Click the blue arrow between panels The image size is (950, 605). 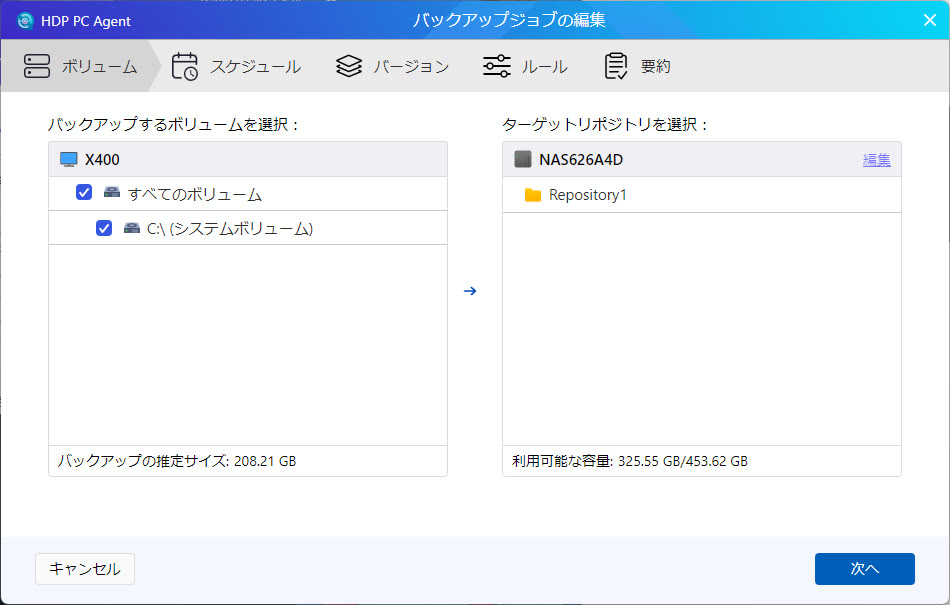point(470,291)
